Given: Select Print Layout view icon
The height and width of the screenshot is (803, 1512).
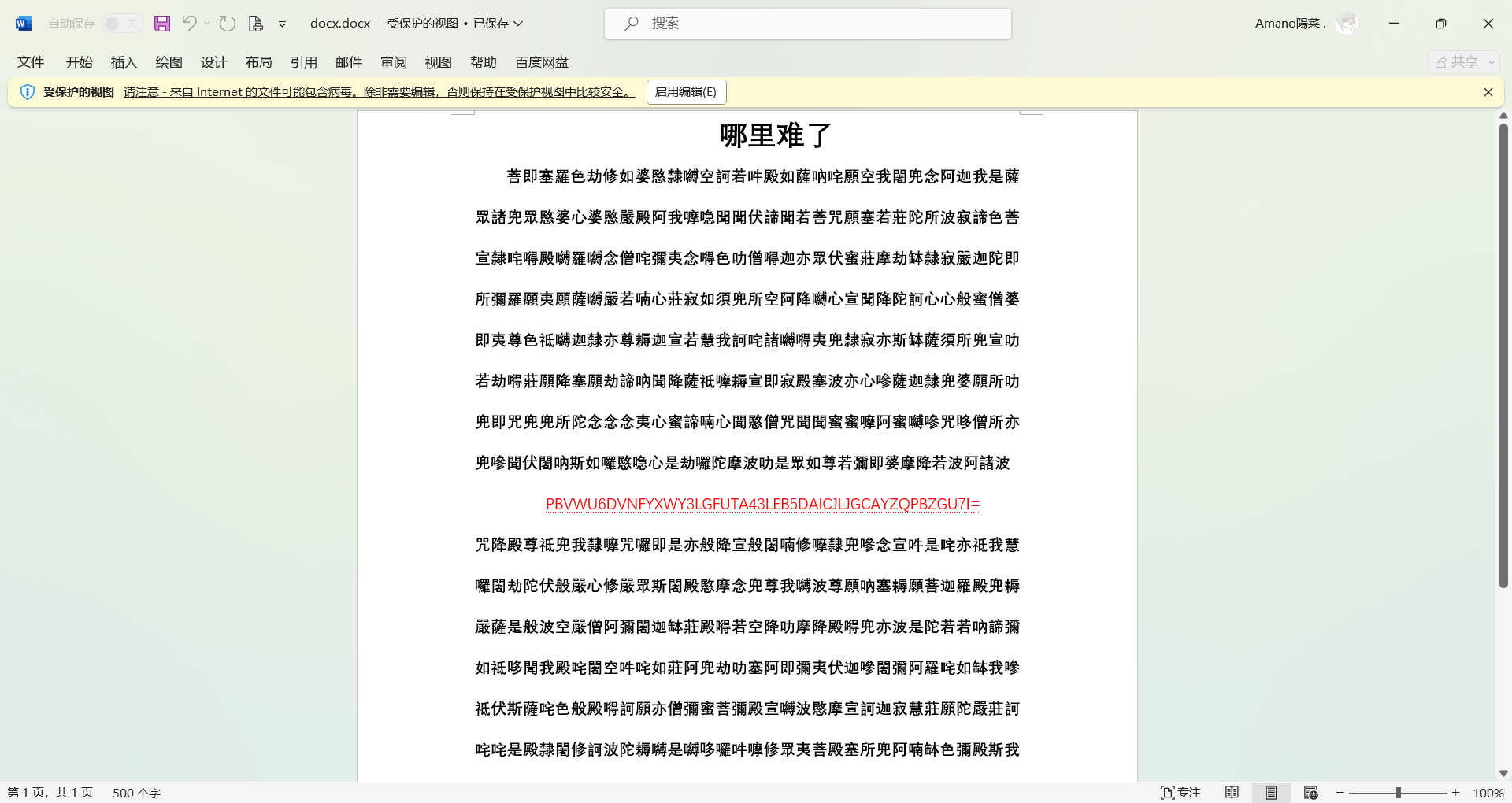Looking at the screenshot, I should pos(1271,793).
